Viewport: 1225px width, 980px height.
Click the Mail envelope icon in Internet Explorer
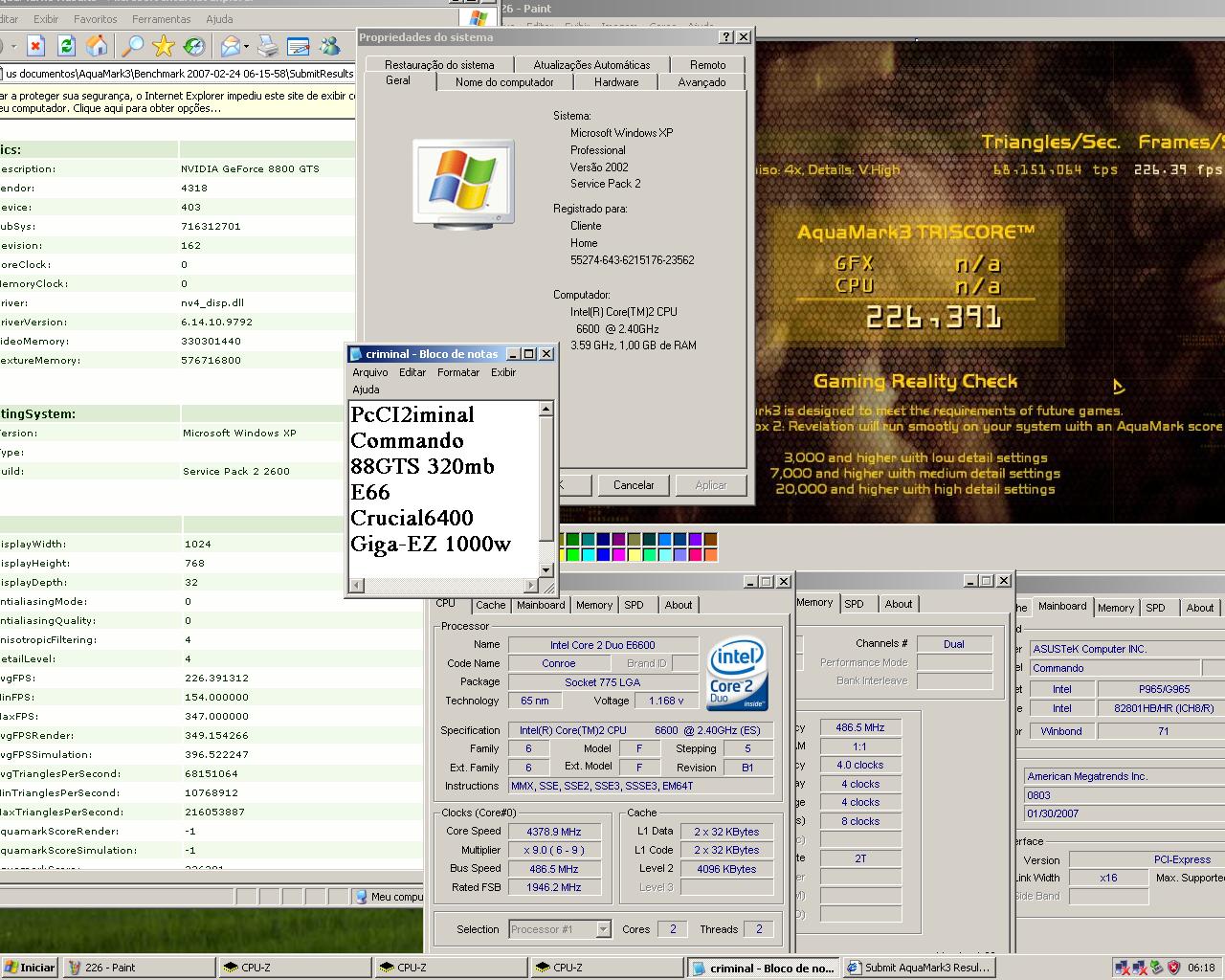(230, 45)
